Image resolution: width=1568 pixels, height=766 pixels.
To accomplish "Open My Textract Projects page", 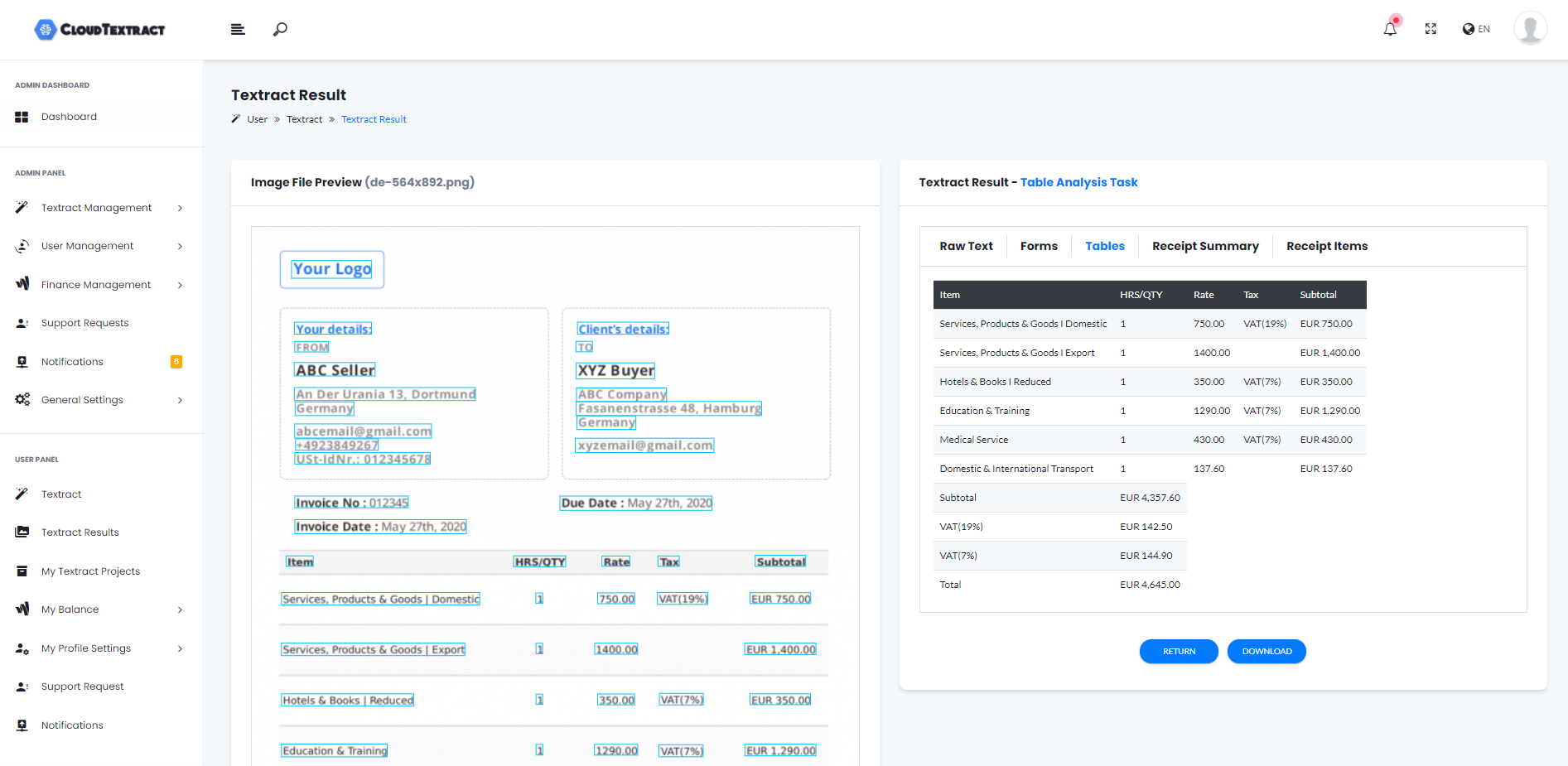I will tap(90, 571).
